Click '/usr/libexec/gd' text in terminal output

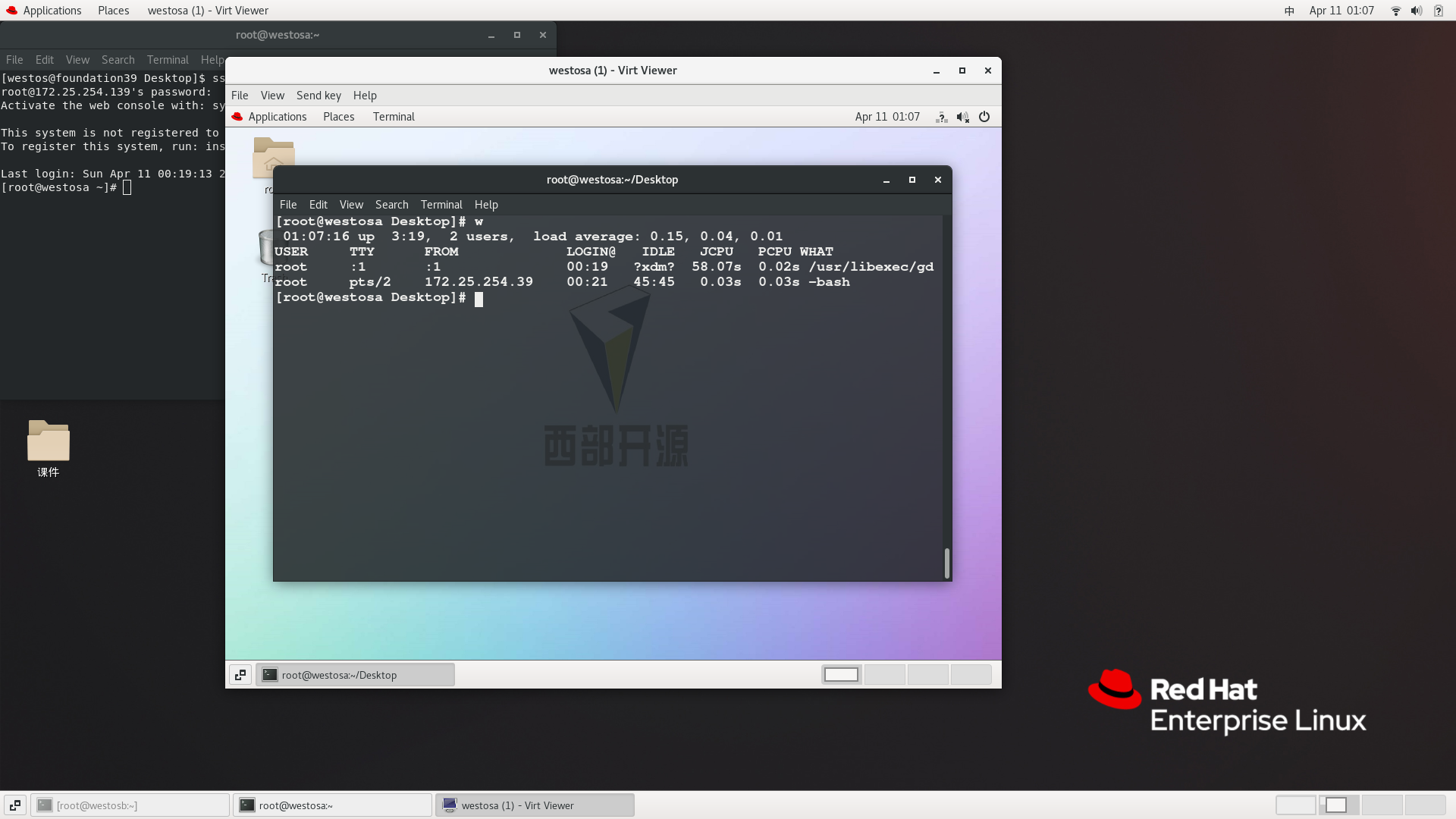pyautogui.click(x=871, y=267)
